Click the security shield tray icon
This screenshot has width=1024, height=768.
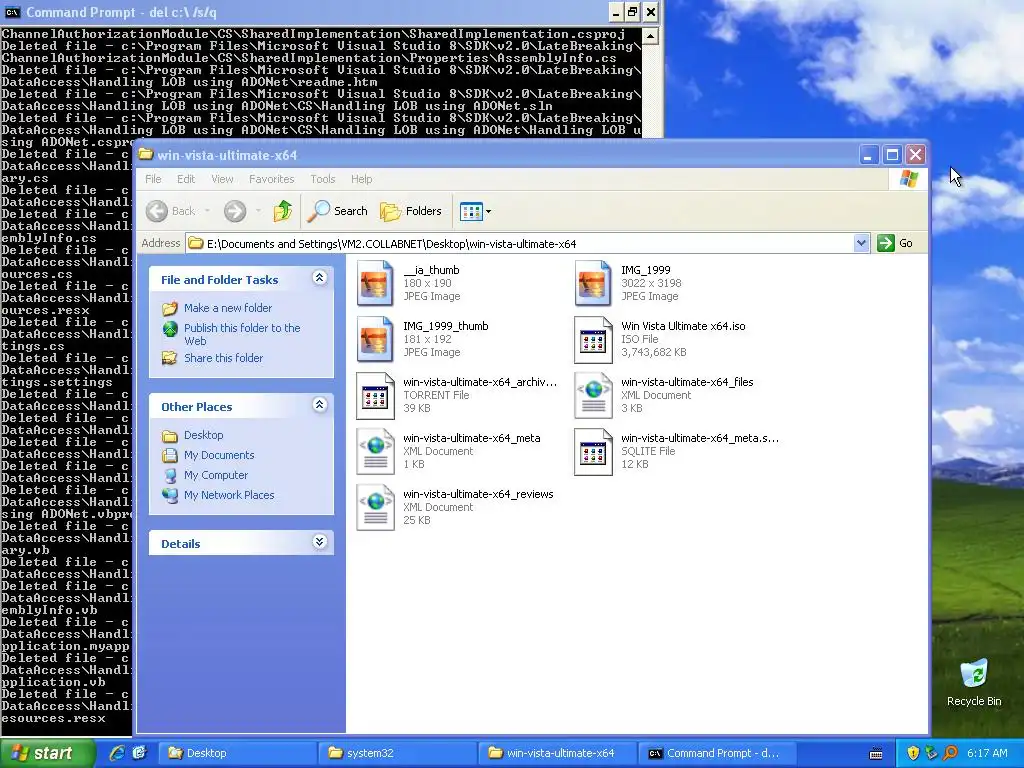[x=913, y=753]
